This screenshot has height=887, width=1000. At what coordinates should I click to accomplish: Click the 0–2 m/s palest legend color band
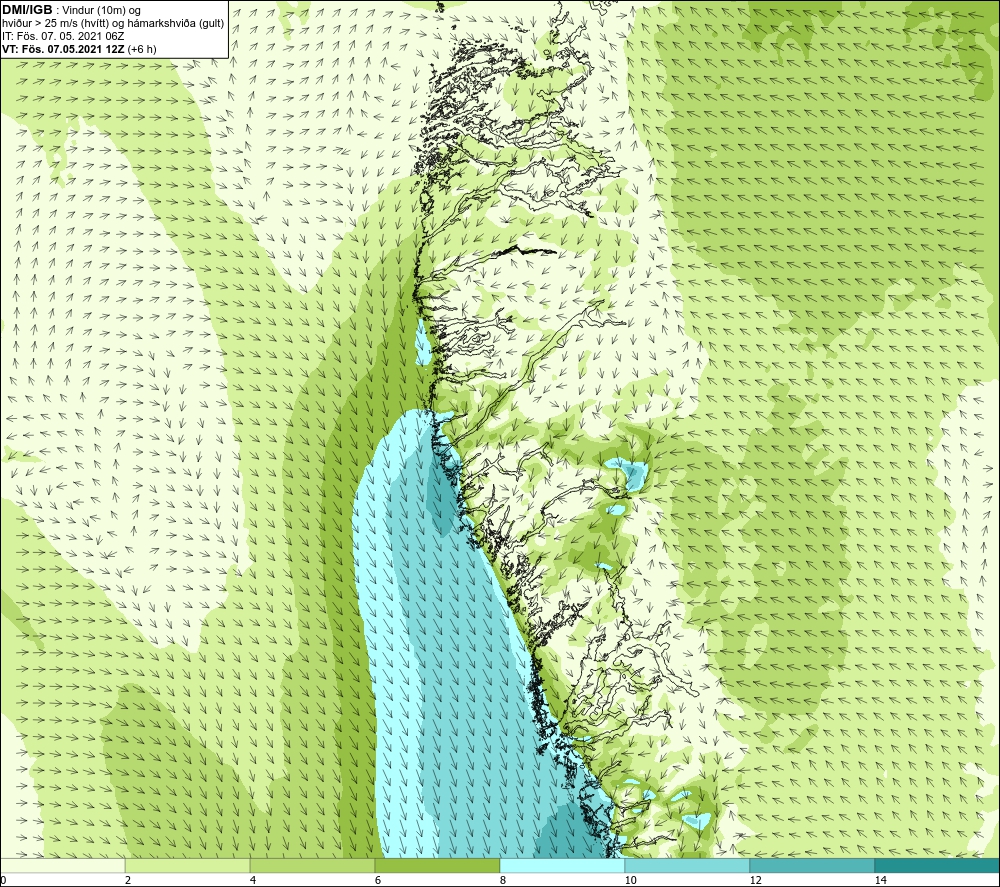[62, 865]
